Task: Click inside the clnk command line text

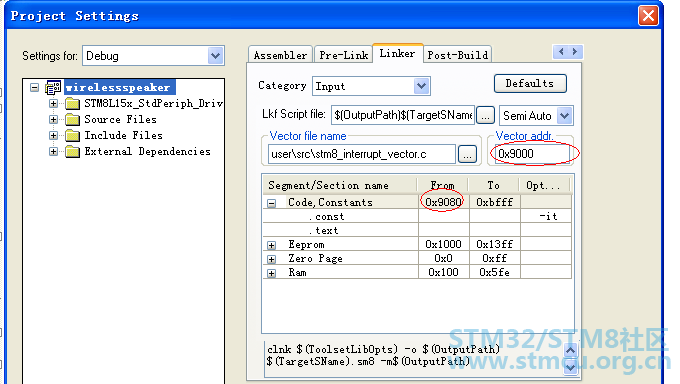Action: pyautogui.click(x=414, y=356)
